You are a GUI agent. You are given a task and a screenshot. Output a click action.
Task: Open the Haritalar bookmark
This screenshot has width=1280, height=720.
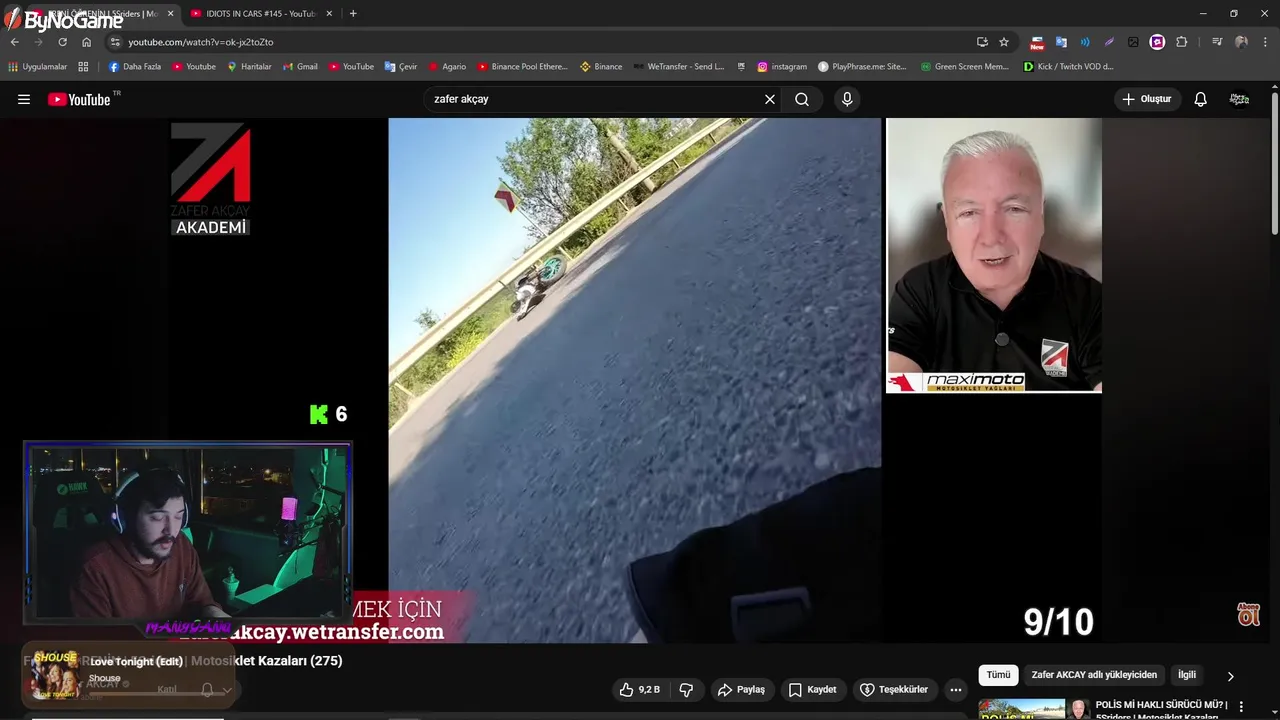coord(249,67)
